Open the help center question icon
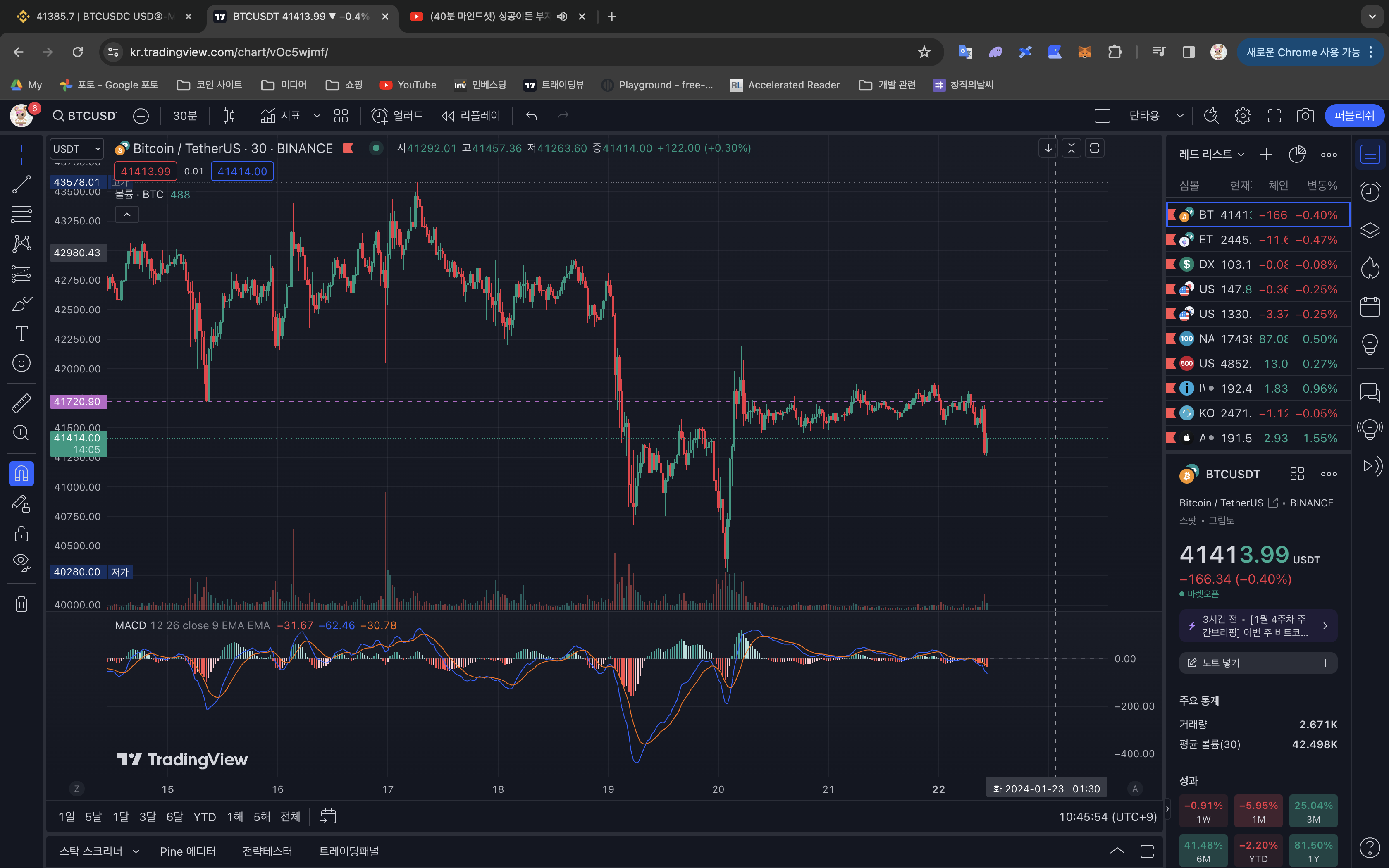 1370,847
